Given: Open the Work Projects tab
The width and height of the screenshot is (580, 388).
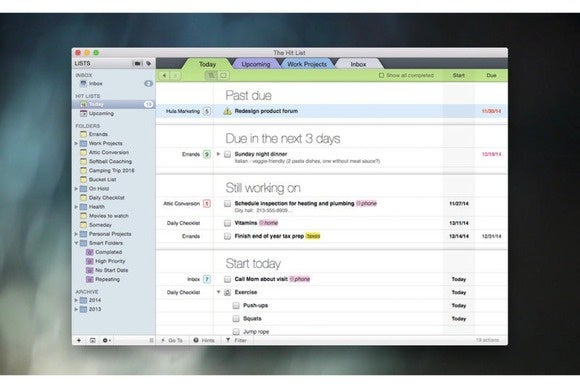Looking at the screenshot, I should click(307, 64).
